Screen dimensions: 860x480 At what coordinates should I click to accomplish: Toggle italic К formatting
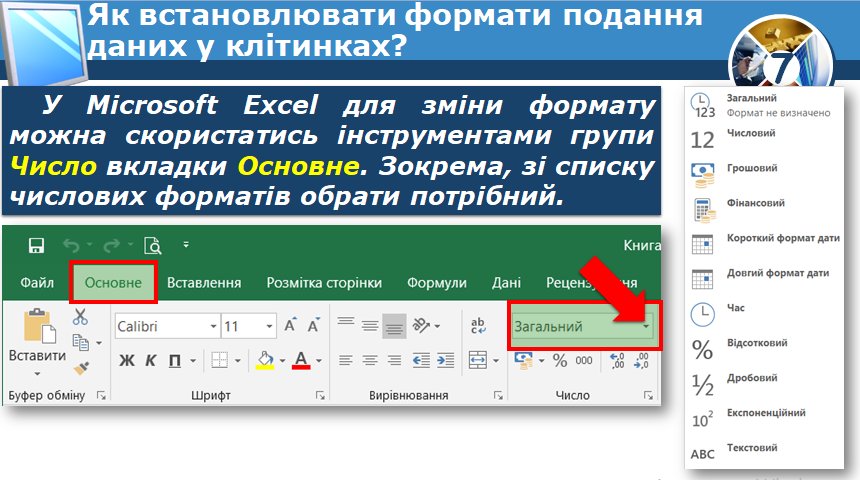point(150,360)
